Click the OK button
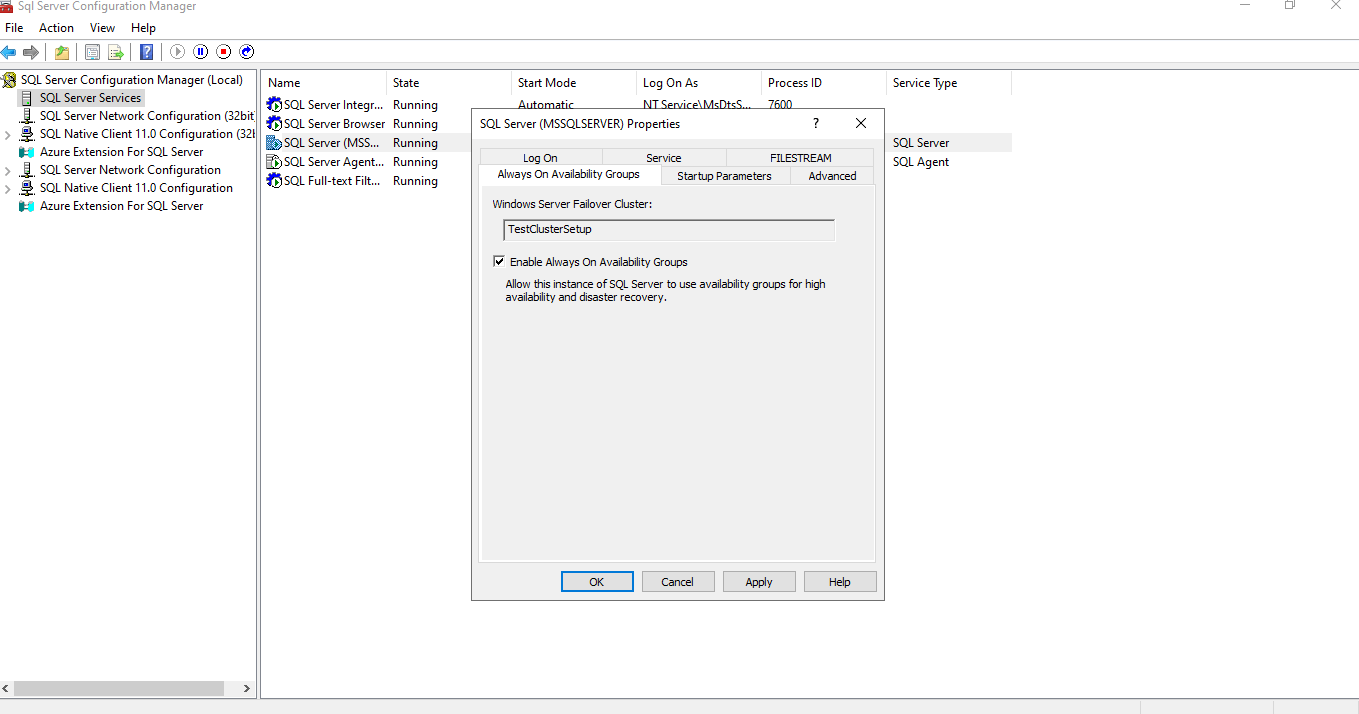 coord(597,582)
